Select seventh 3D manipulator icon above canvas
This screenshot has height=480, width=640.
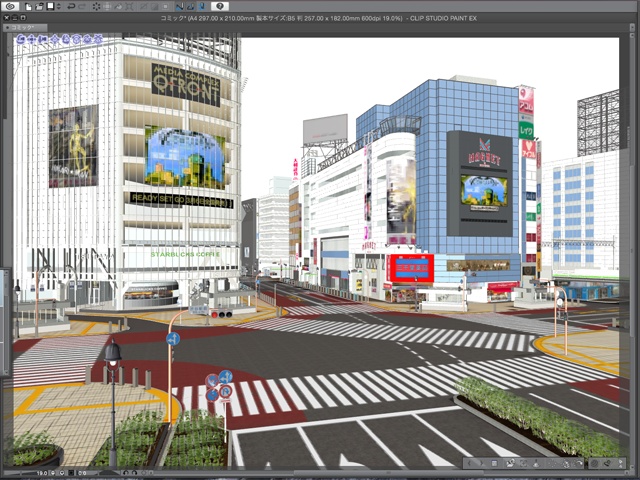pos(87,39)
